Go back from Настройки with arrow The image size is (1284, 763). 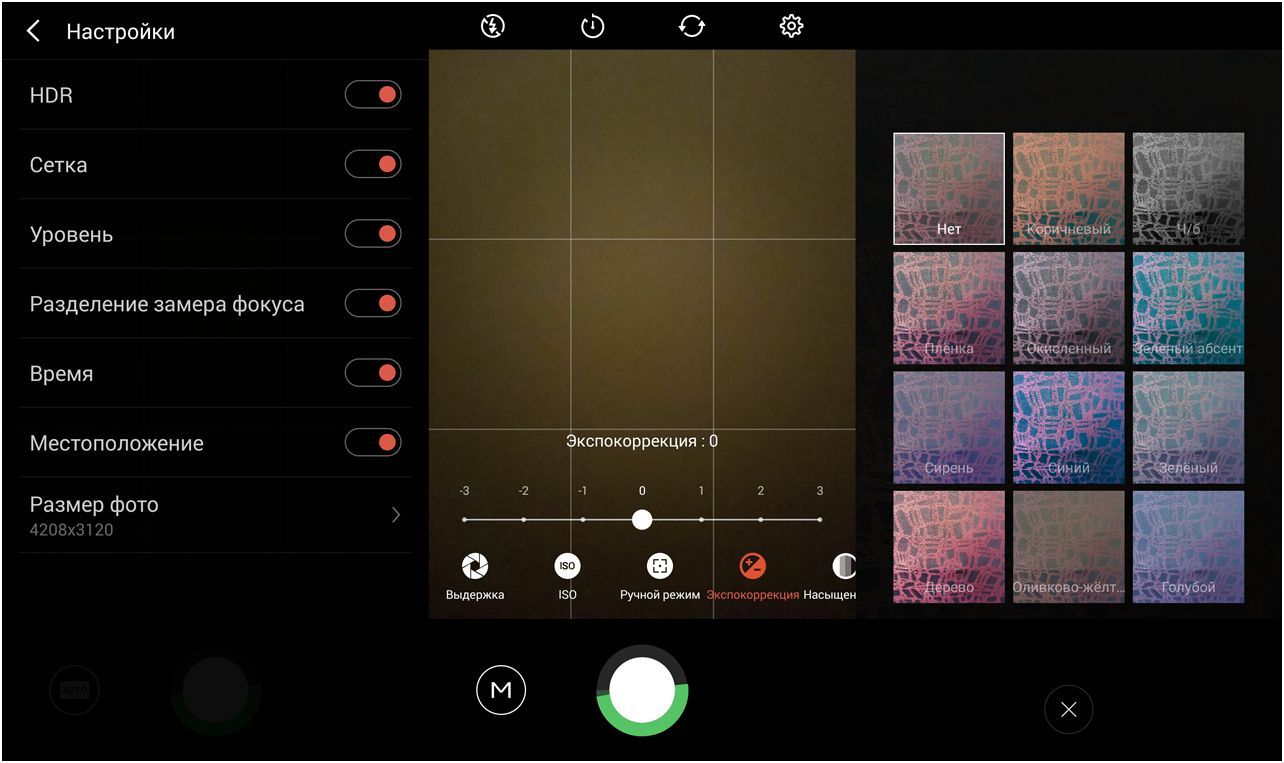tap(34, 32)
